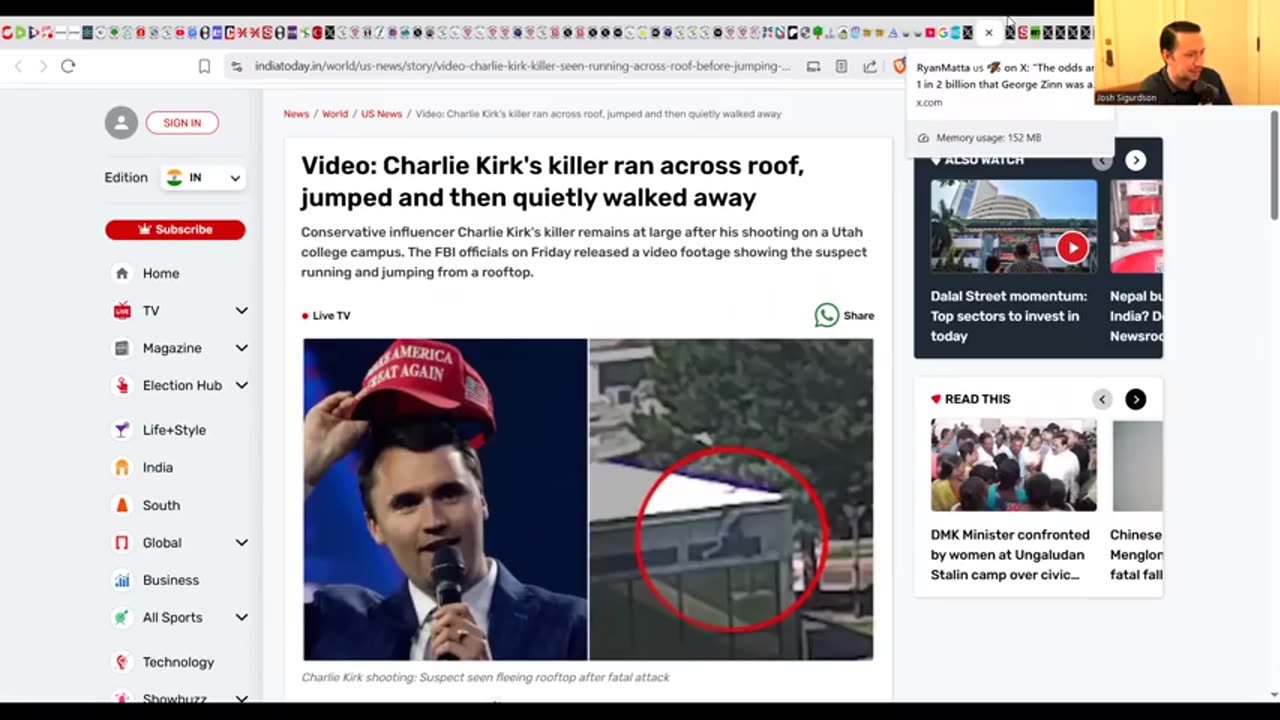Open the Brave shields icon

click(898, 66)
